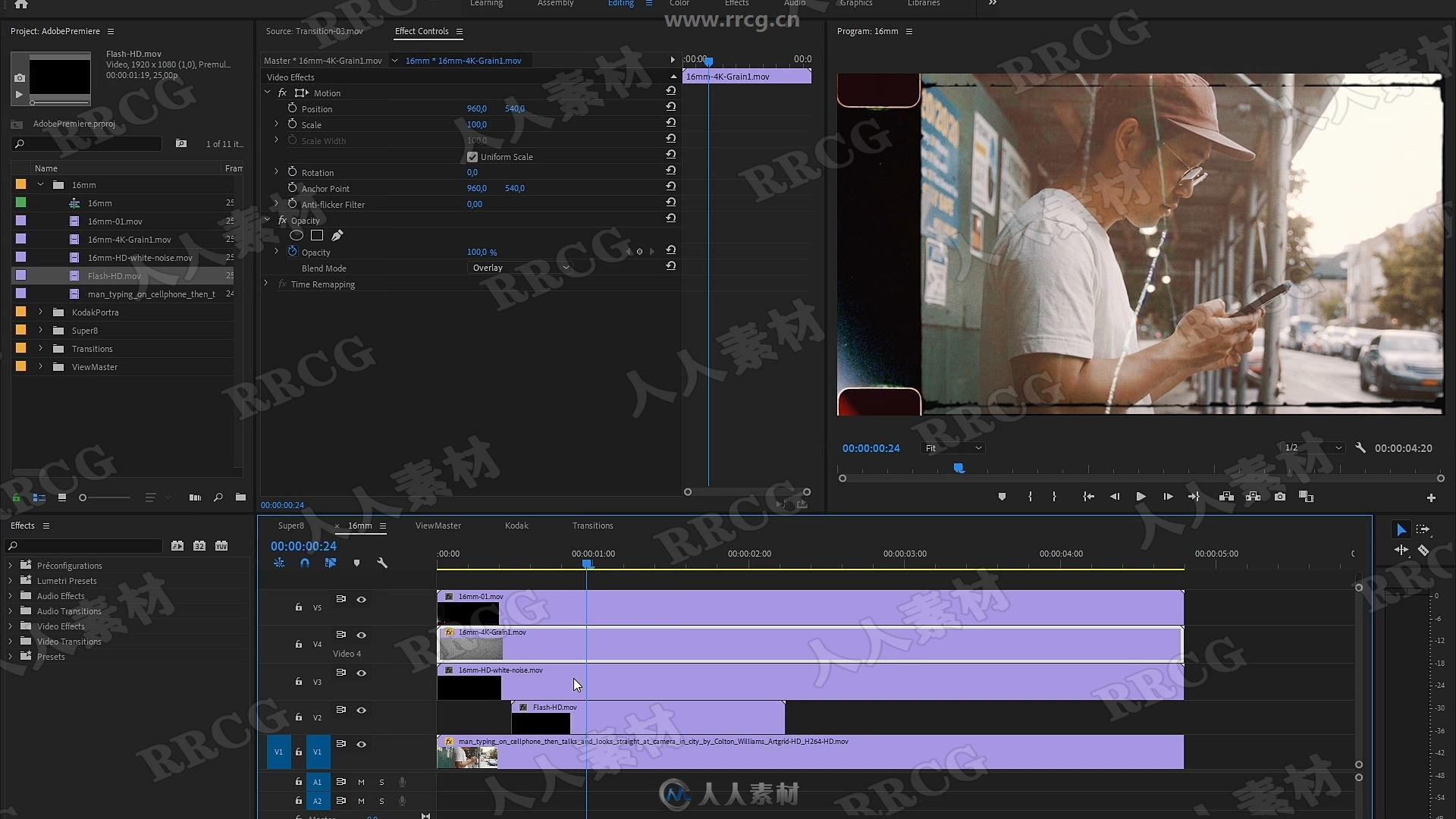Select the free draw bezier pen mask

pos(337,236)
